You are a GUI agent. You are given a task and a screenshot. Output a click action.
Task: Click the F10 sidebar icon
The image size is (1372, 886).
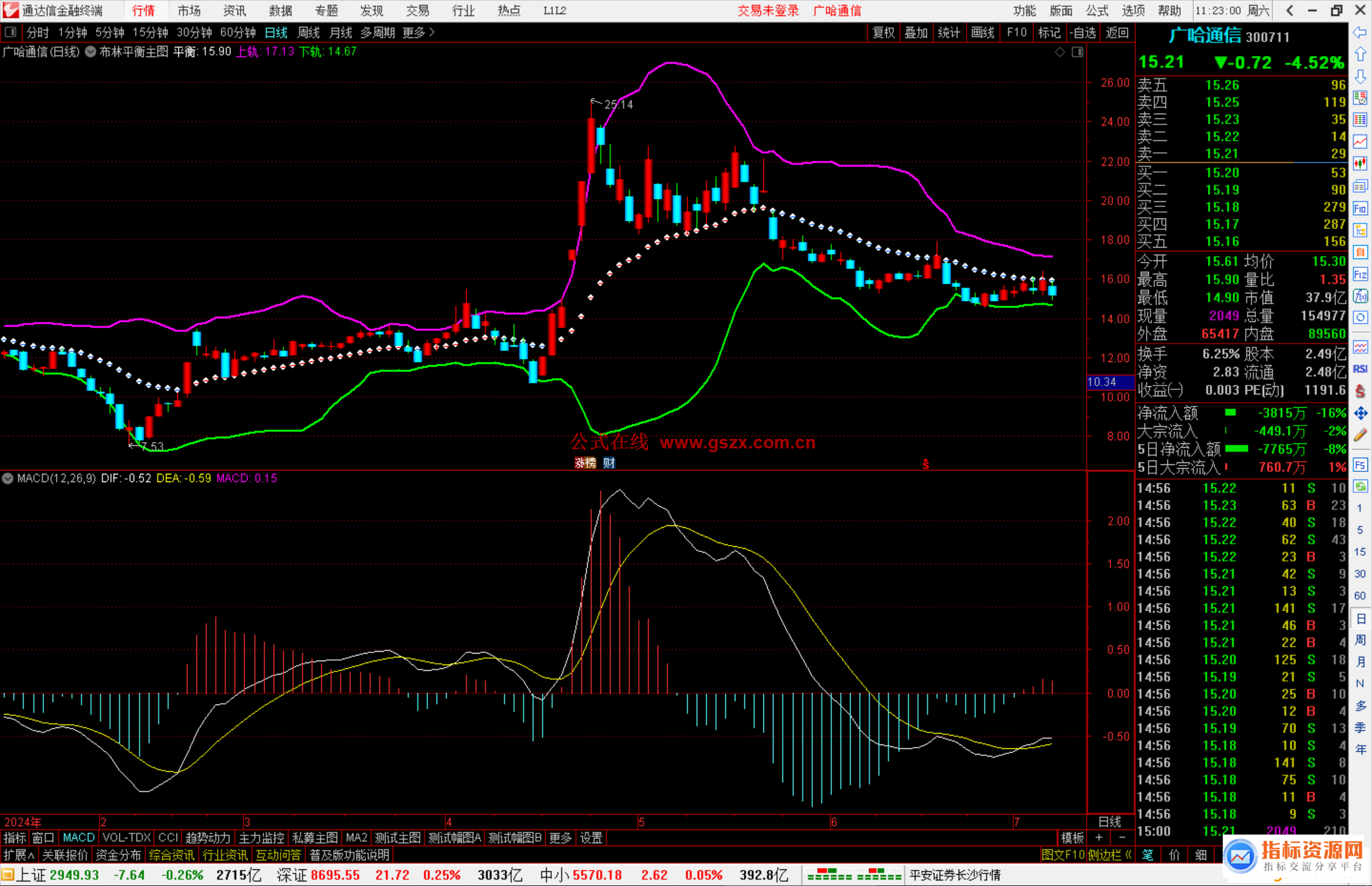1360,208
